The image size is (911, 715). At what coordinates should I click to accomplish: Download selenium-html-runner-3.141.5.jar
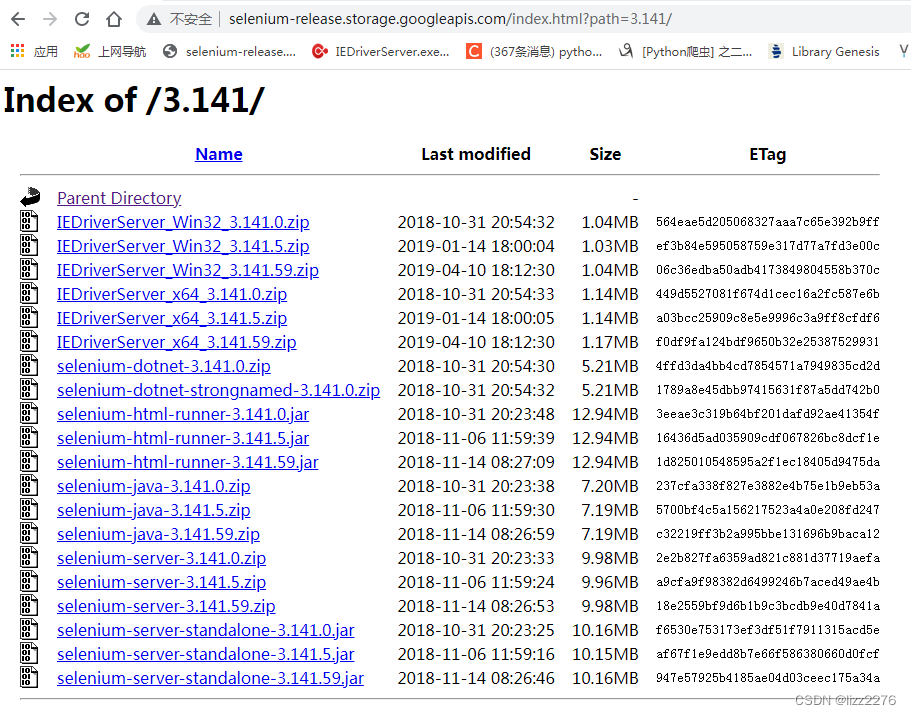(x=182, y=438)
